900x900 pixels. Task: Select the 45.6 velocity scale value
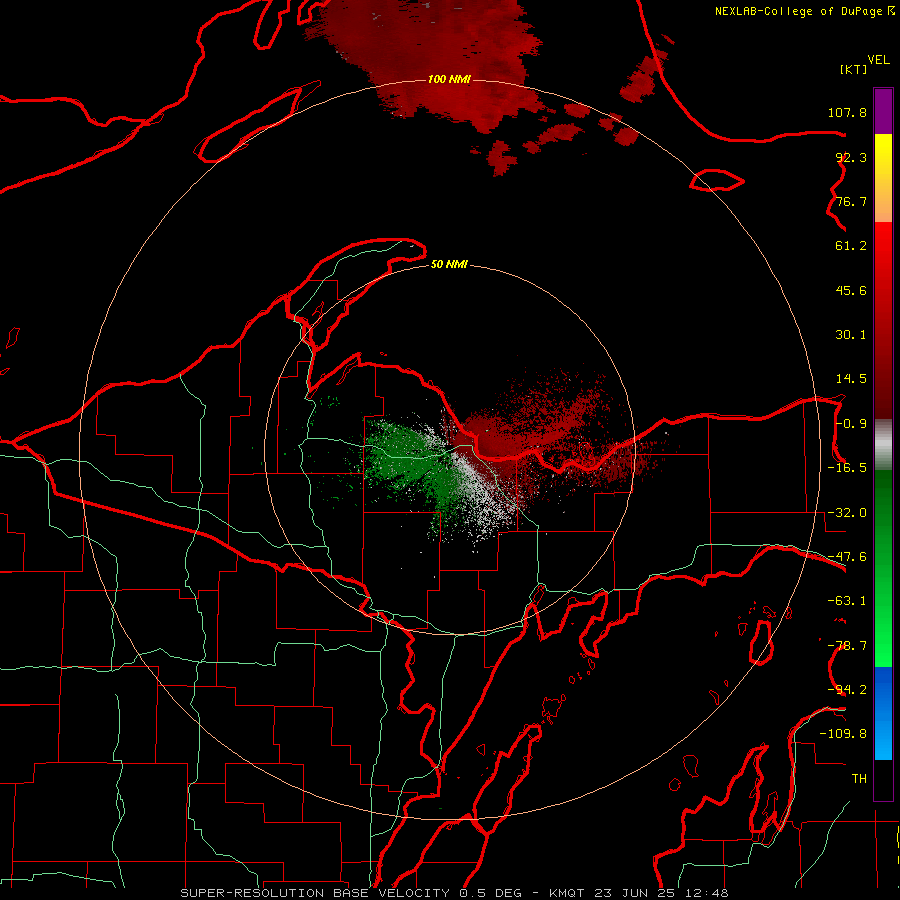click(x=851, y=290)
